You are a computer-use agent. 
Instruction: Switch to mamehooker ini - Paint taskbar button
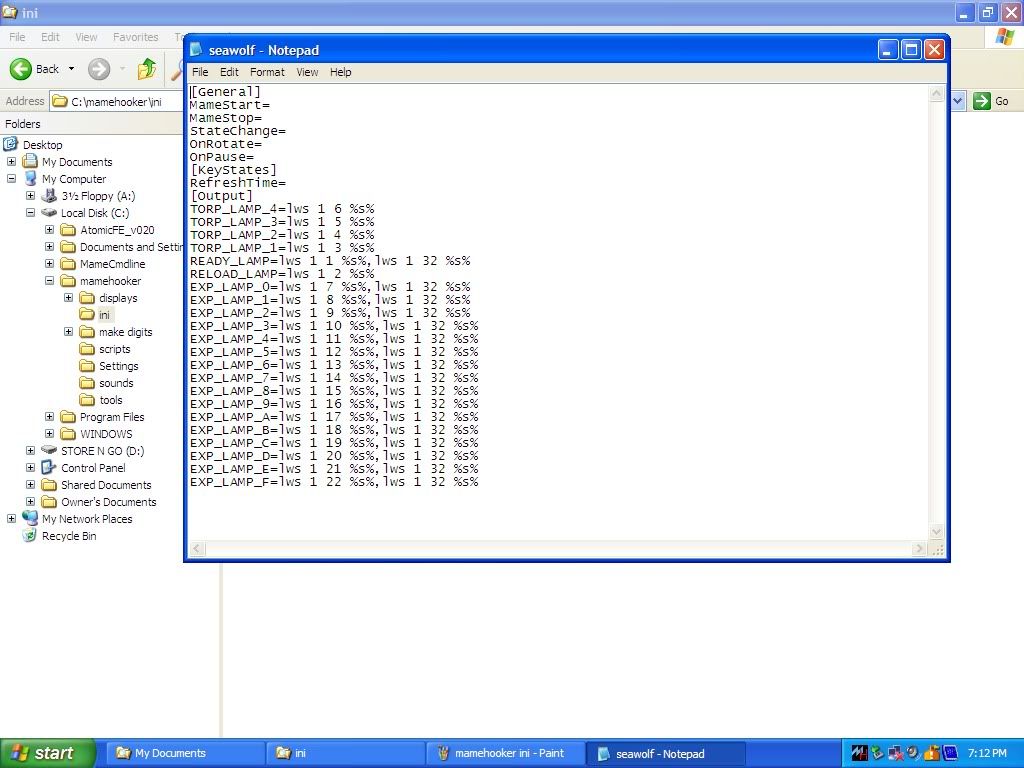point(505,753)
